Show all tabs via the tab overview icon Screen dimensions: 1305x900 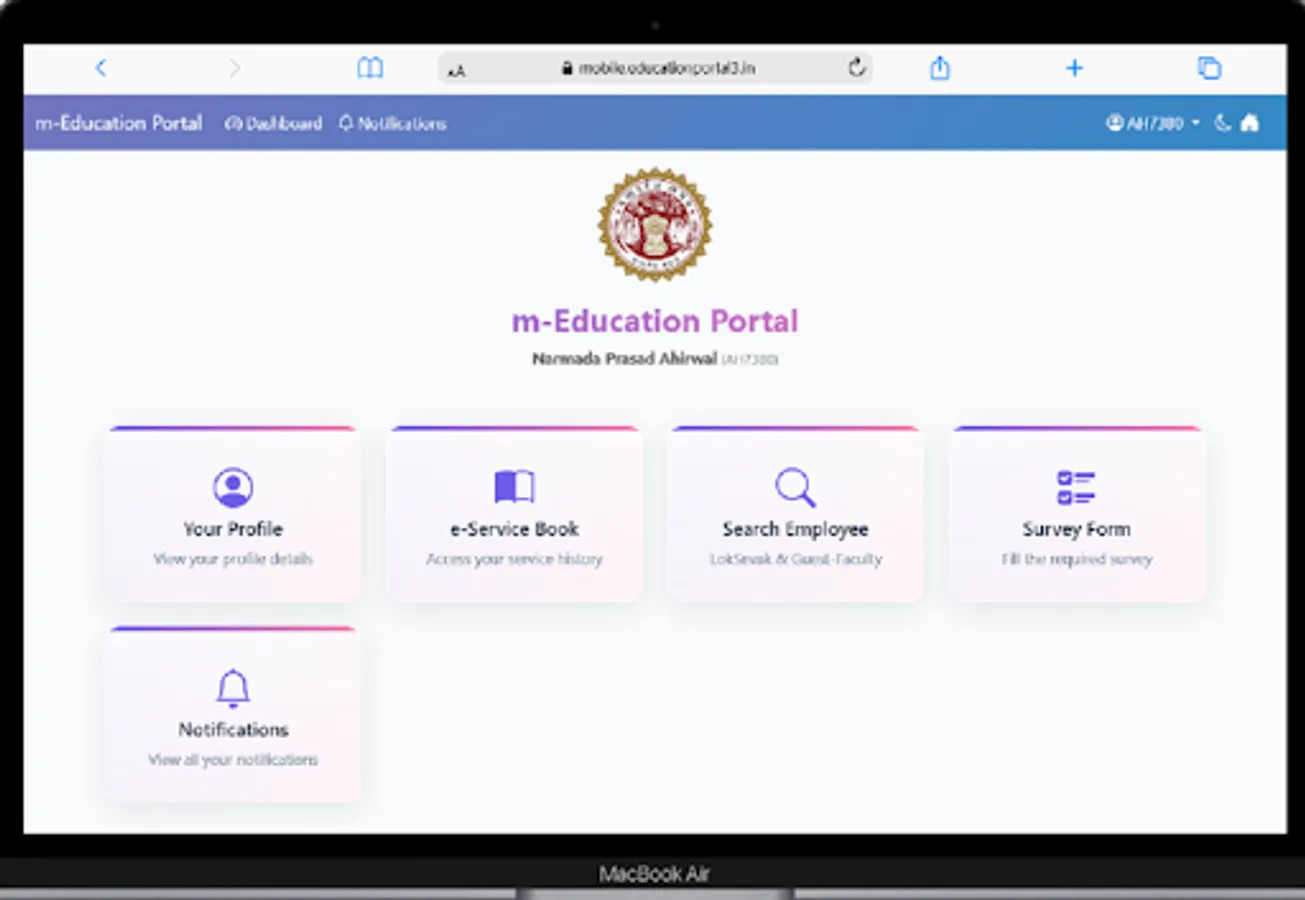click(x=1209, y=68)
